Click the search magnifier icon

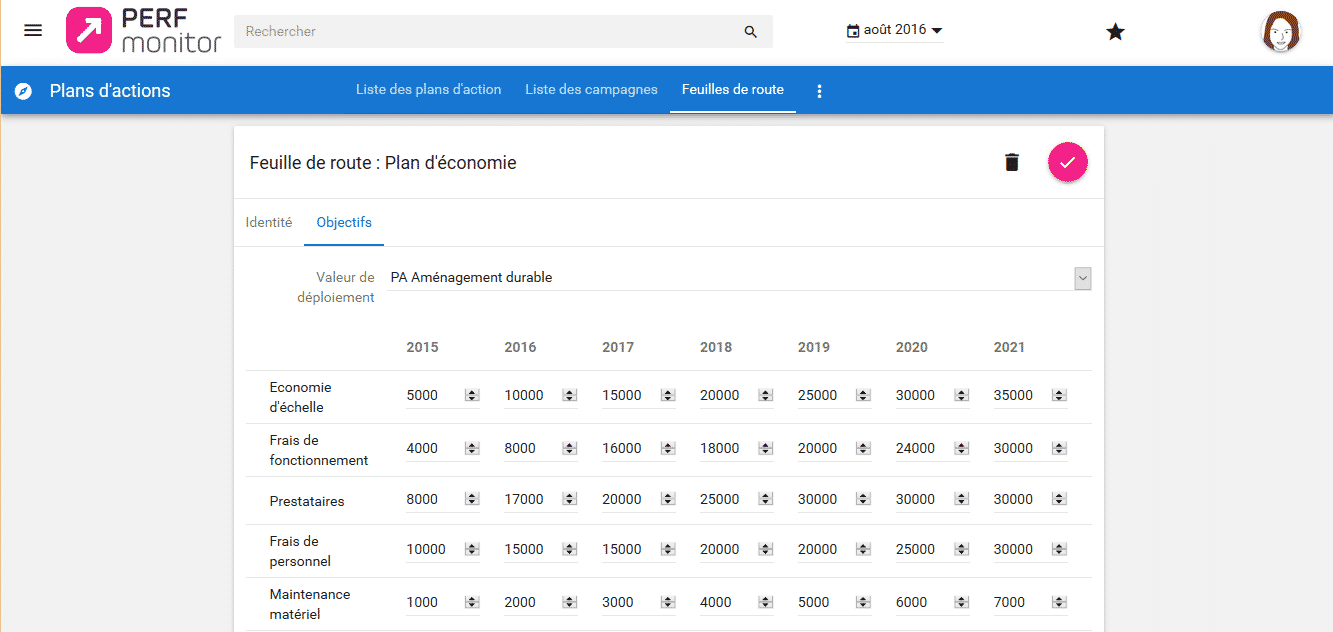[751, 32]
